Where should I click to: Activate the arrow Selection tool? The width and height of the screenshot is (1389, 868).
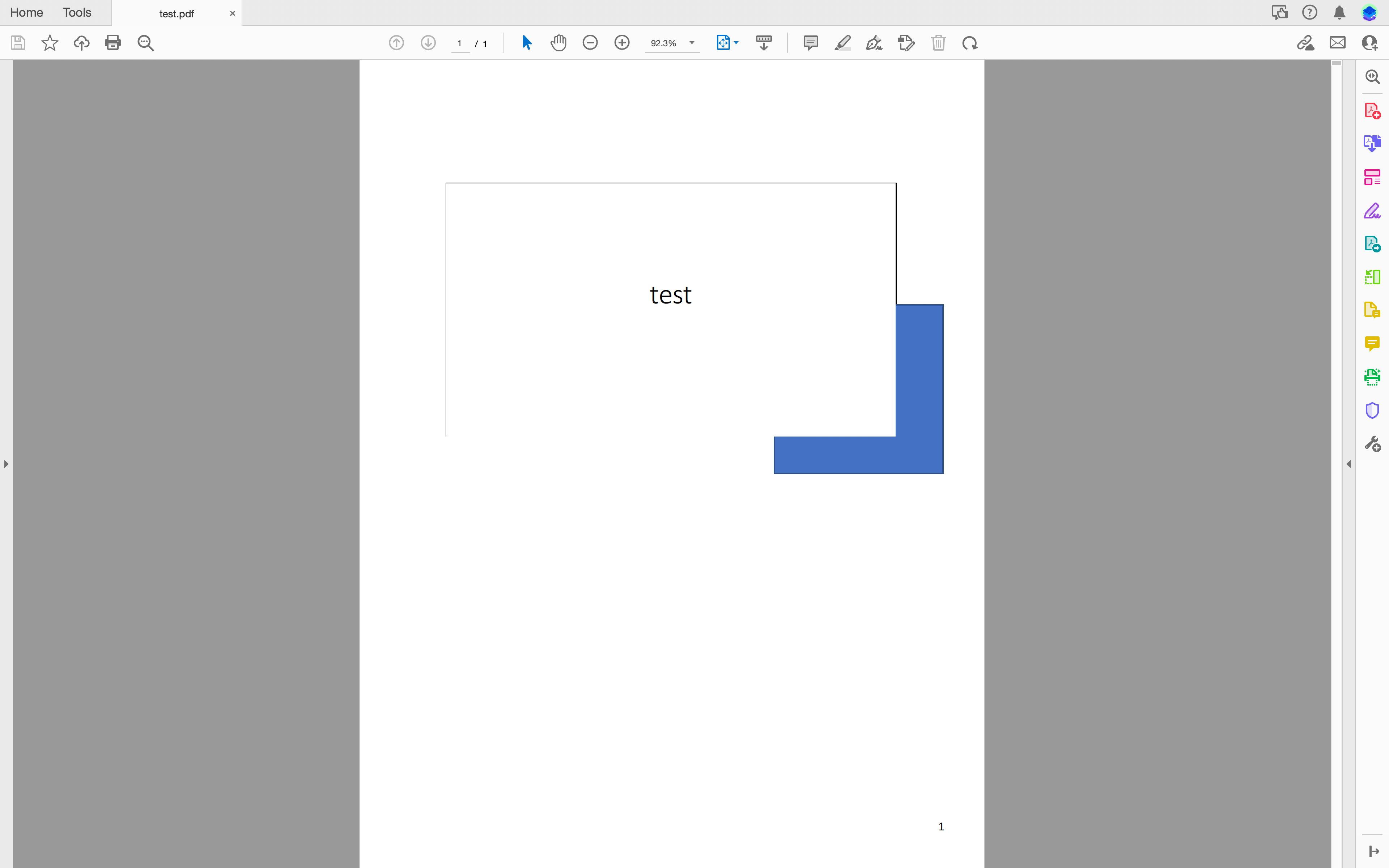(x=526, y=42)
